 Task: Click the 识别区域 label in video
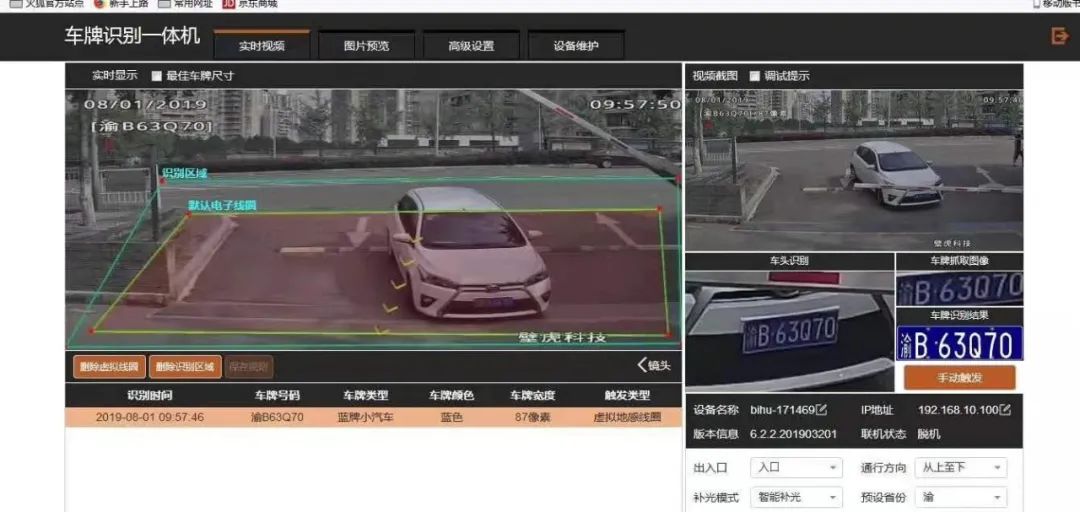[184, 173]
